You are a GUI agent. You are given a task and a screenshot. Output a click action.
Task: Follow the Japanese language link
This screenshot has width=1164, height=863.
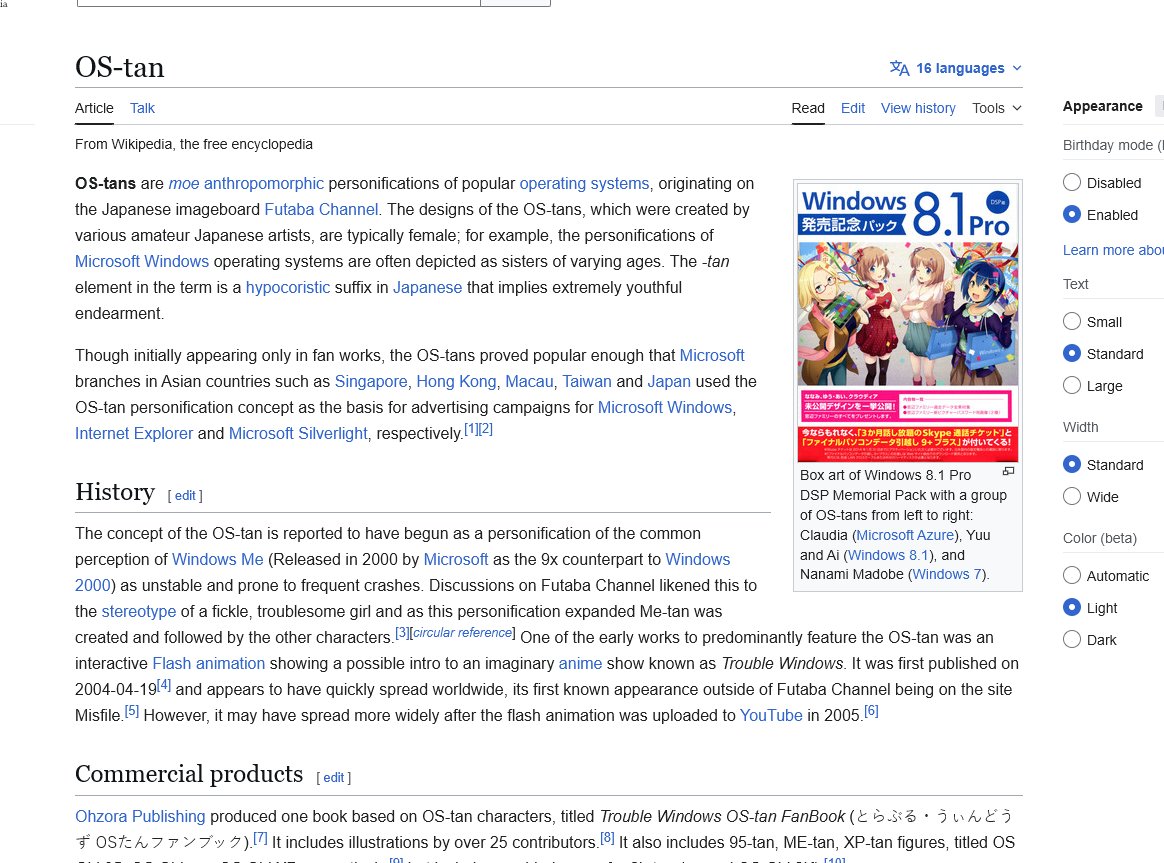[x=428, y=287]
